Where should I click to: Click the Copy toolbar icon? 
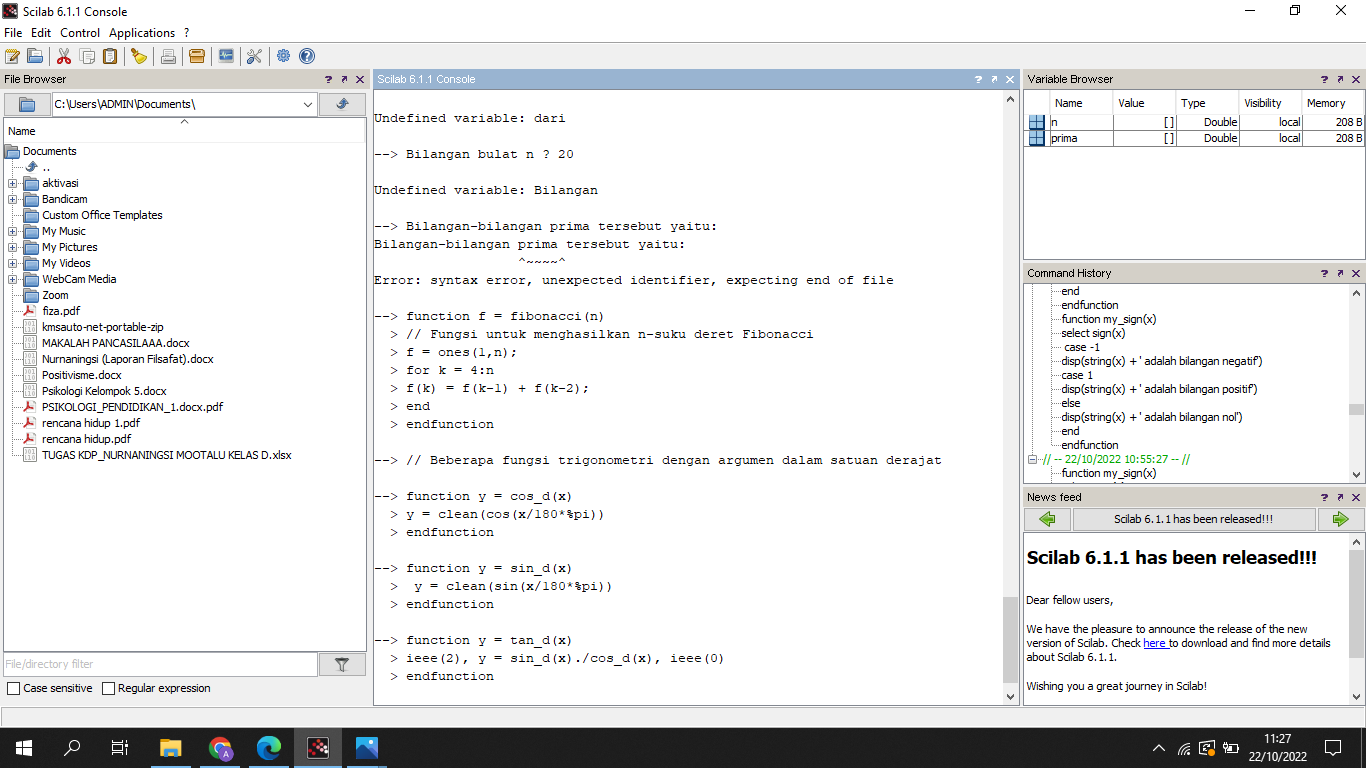point(88,56)
